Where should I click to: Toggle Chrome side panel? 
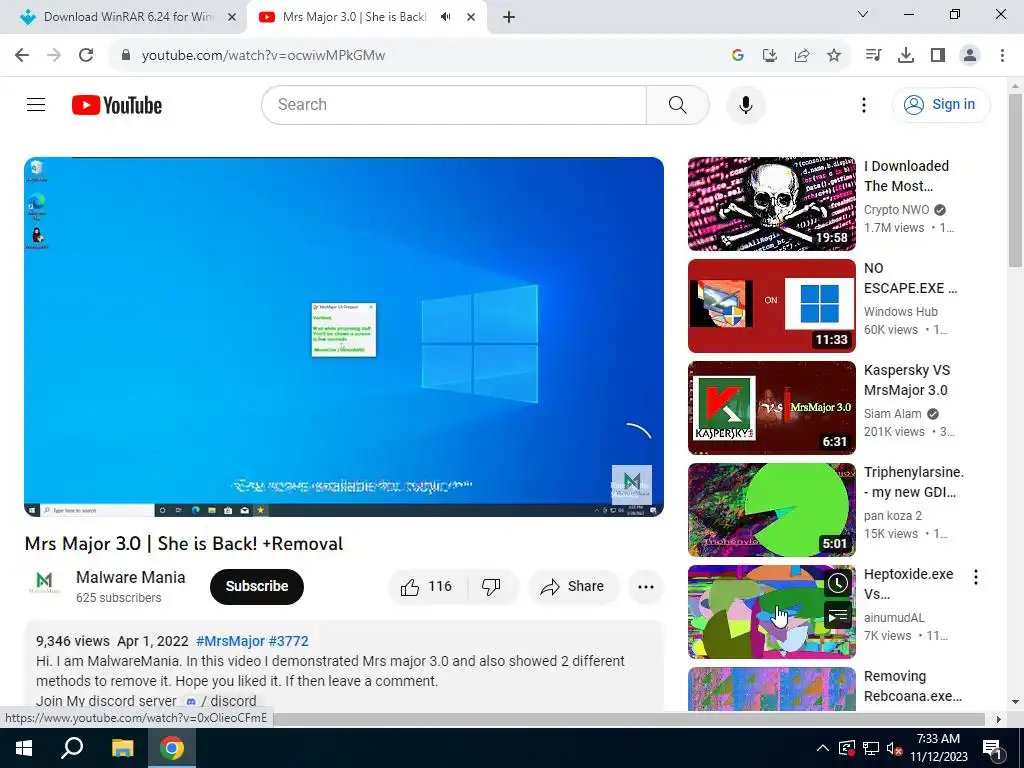(938, 55)
